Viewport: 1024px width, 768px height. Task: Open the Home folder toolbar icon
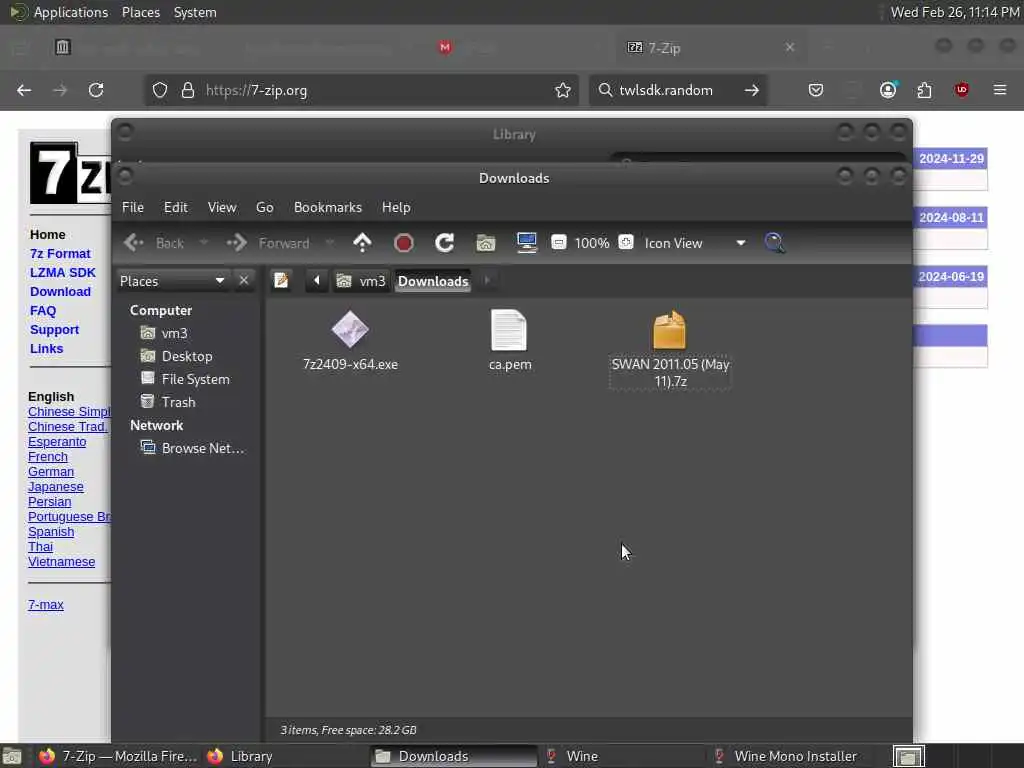coord(485,243)
